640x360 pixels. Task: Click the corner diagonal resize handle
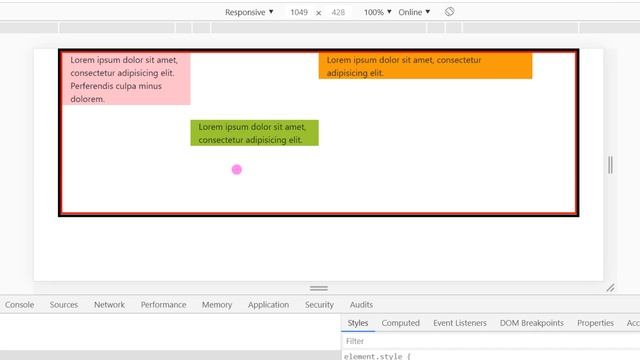coord(610,288)
